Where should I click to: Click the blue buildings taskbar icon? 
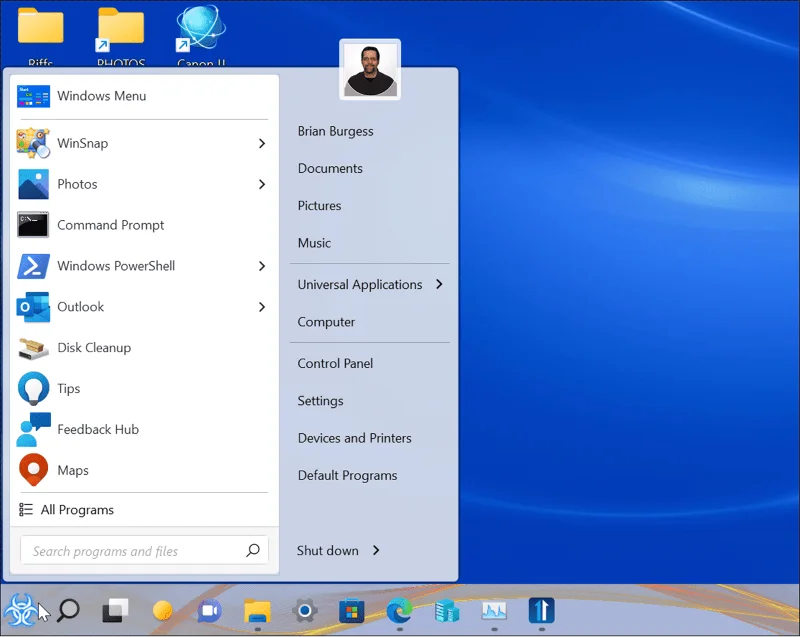click(447, 610)
